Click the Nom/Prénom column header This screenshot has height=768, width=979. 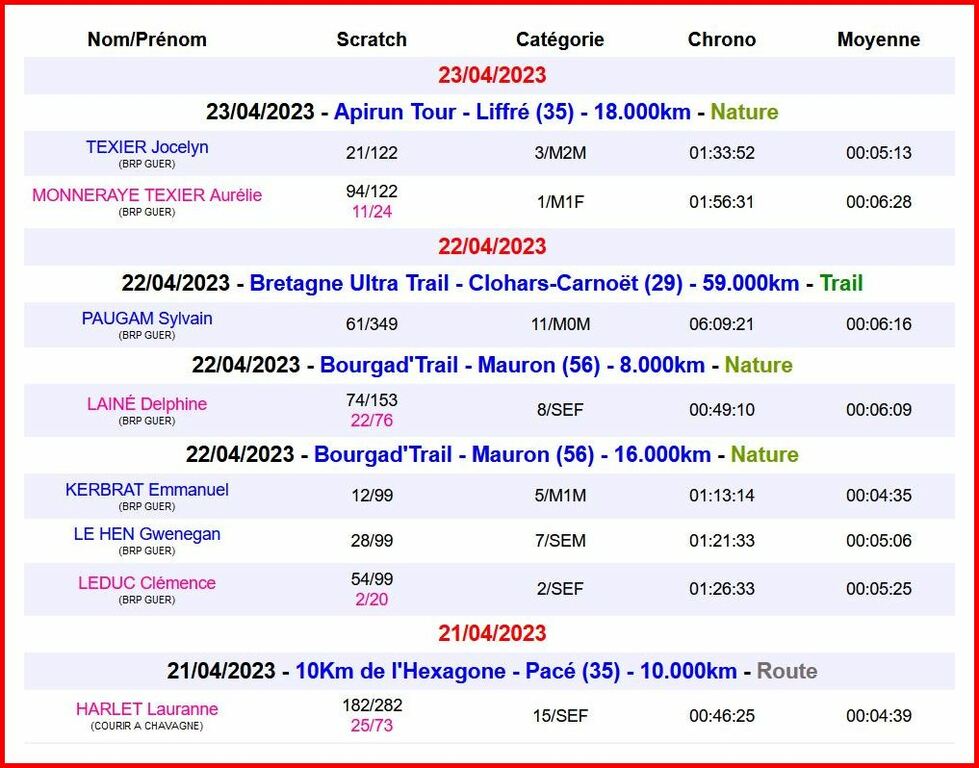[x=147, y=40]
